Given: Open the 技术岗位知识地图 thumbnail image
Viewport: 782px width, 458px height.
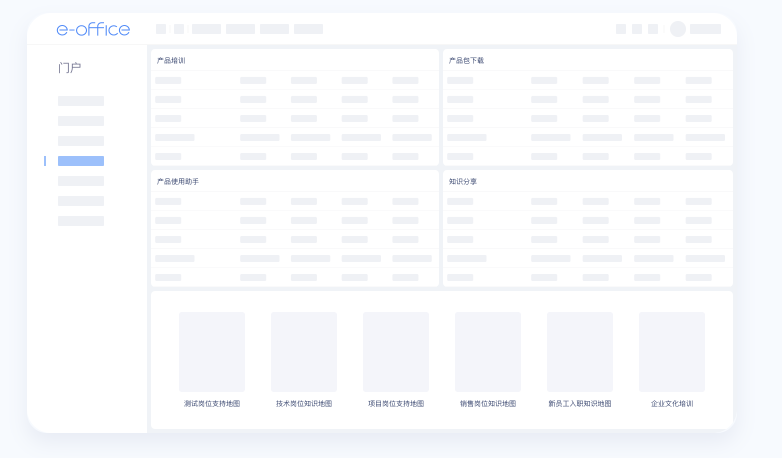Looking at the screenshot, I should (304, 352).
